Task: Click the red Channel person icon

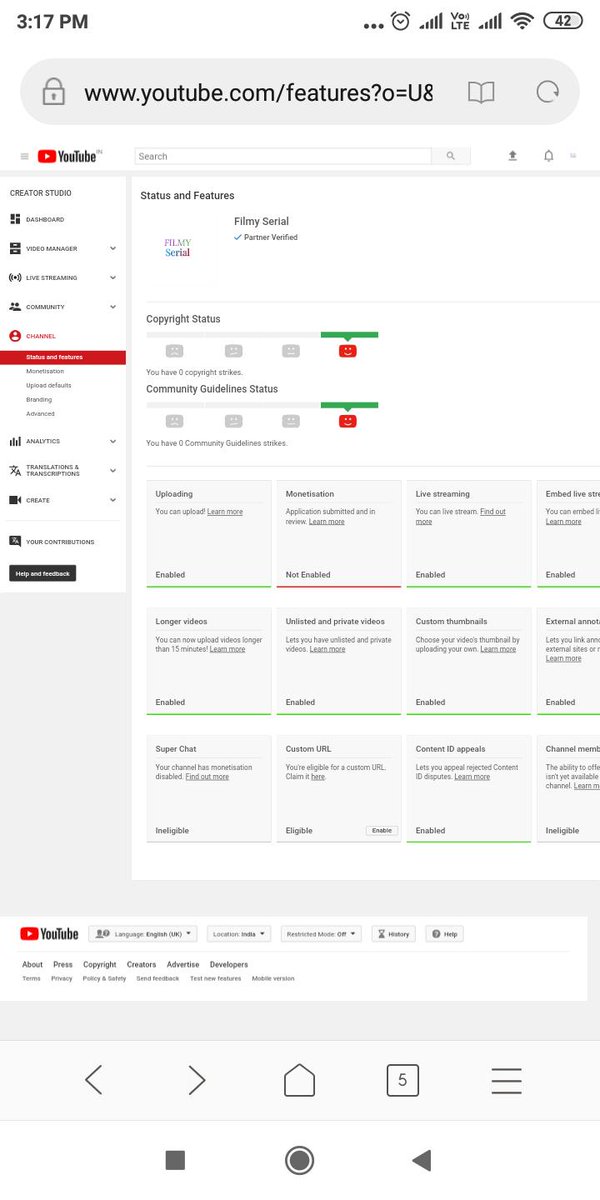Action: (15, 336)
